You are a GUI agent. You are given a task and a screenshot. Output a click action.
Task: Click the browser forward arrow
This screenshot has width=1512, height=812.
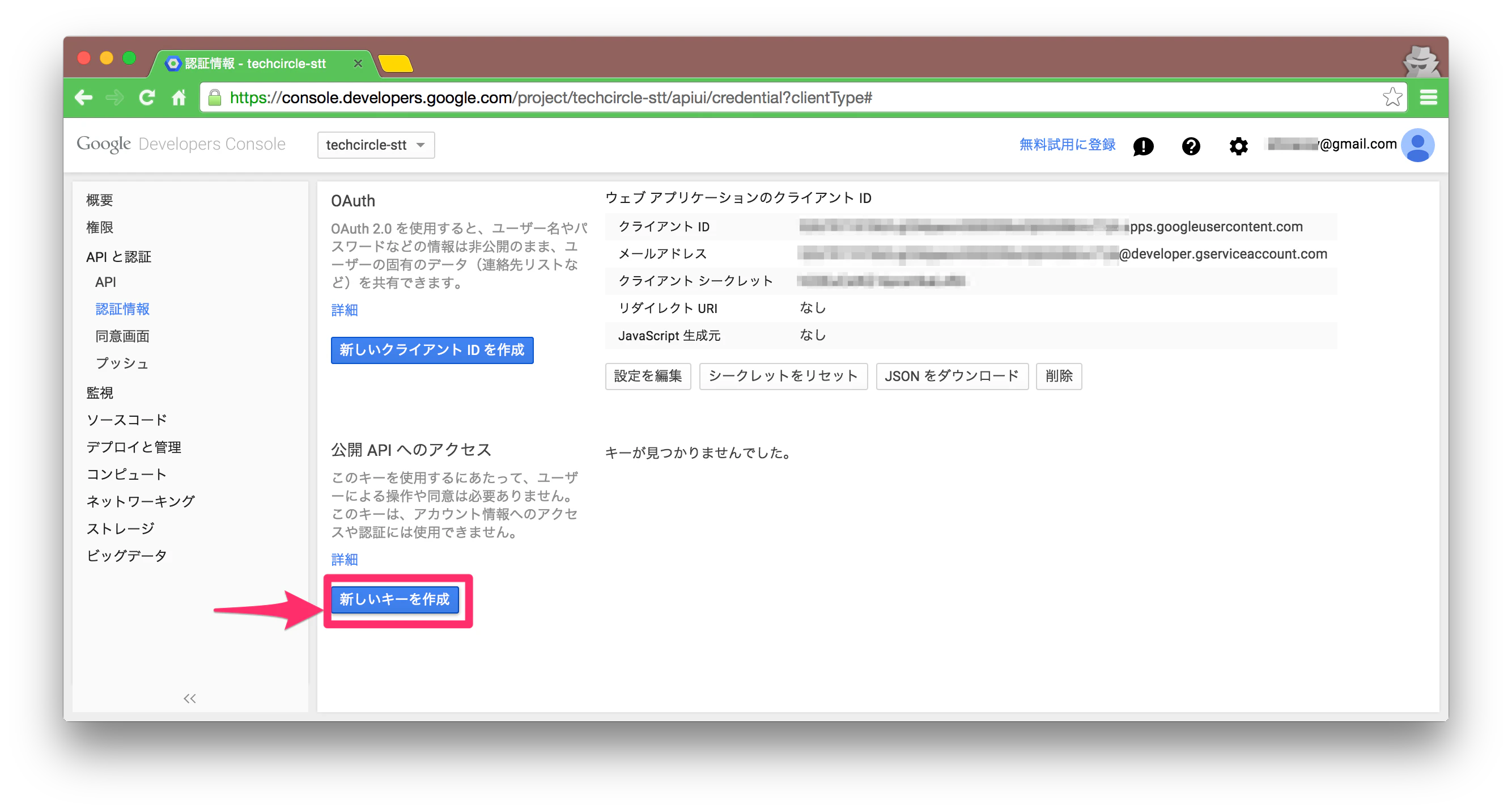[115, 98]
